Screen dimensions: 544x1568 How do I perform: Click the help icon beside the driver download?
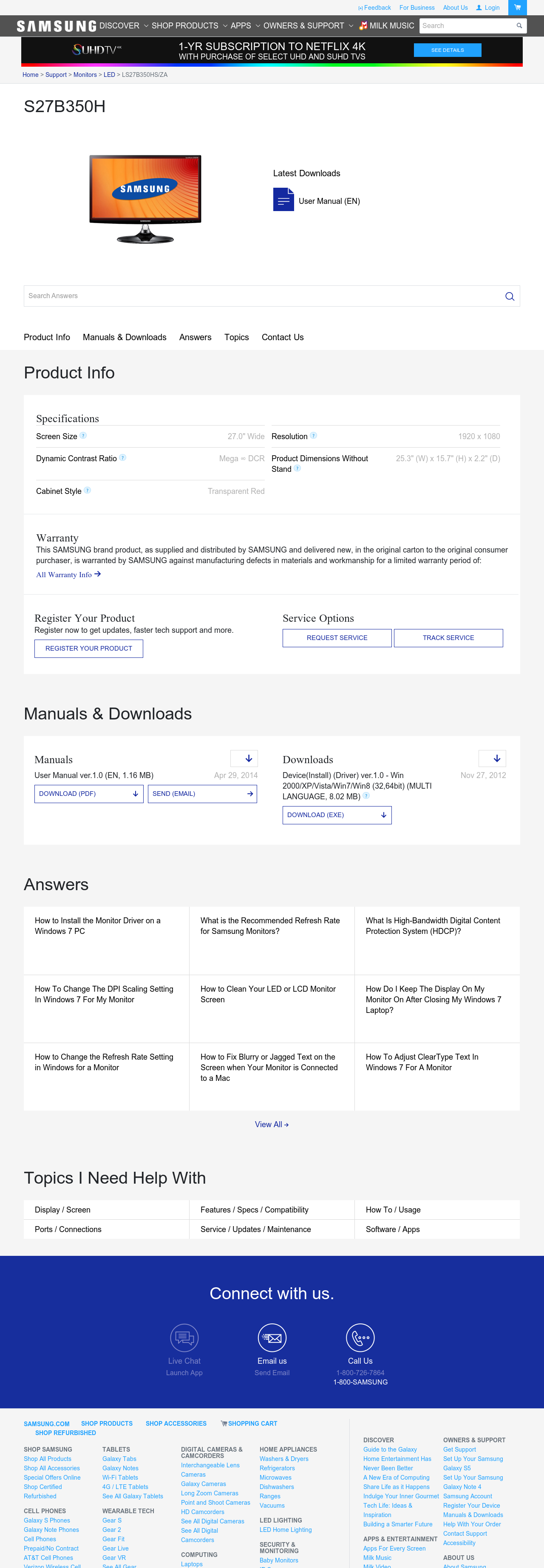click(x=366, y=796)
